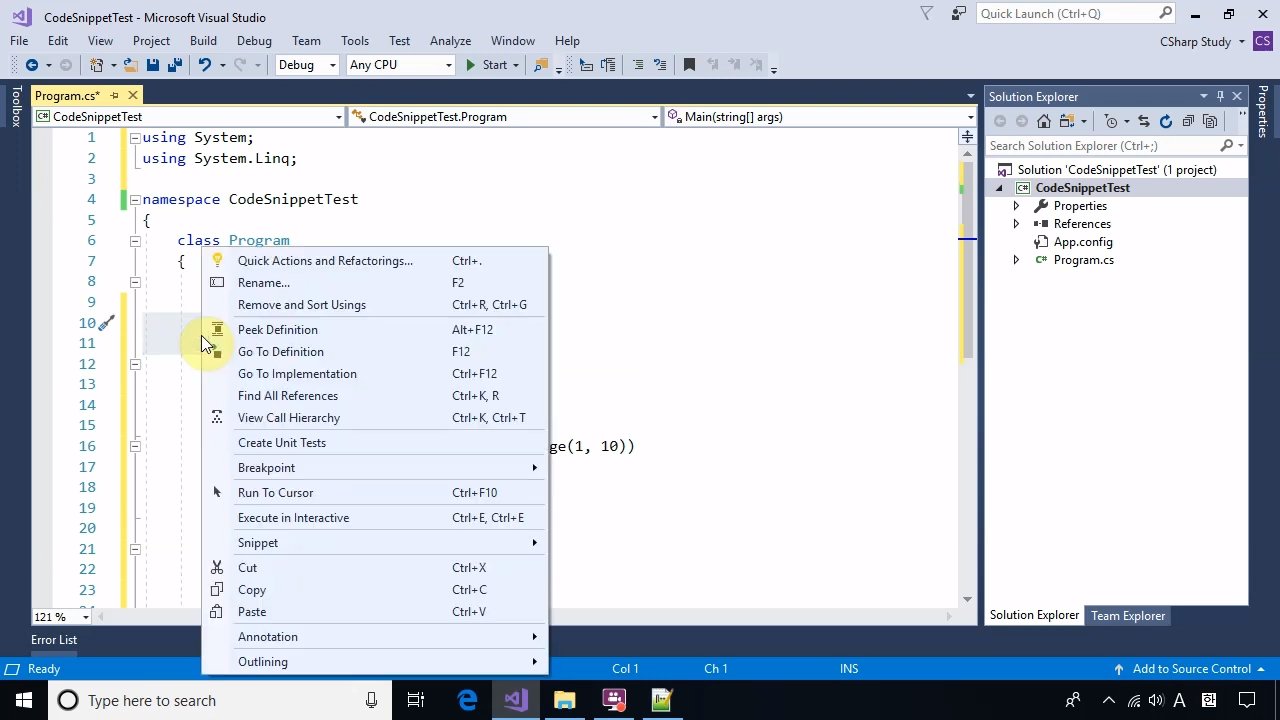
Task: Click the Pending Changes Filter clock icon
Action: (x=1111, y=121)
